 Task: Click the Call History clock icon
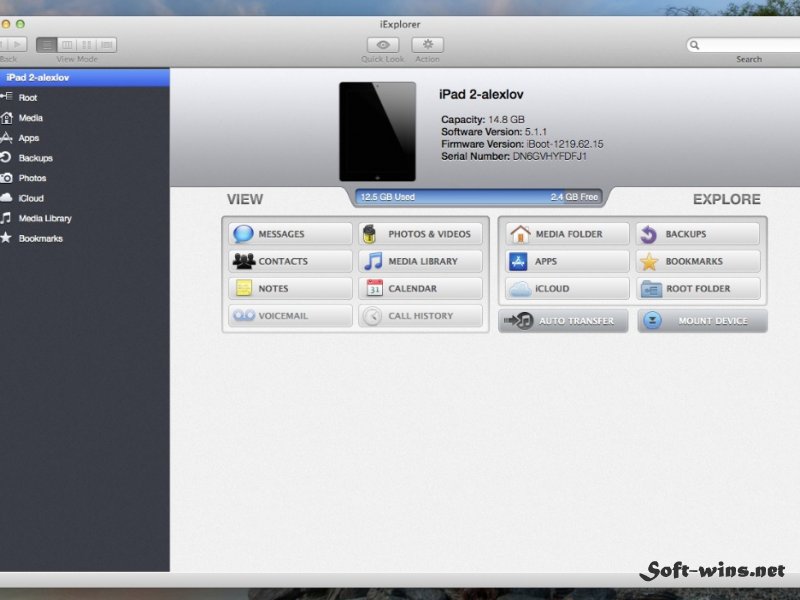coord(372,316)
